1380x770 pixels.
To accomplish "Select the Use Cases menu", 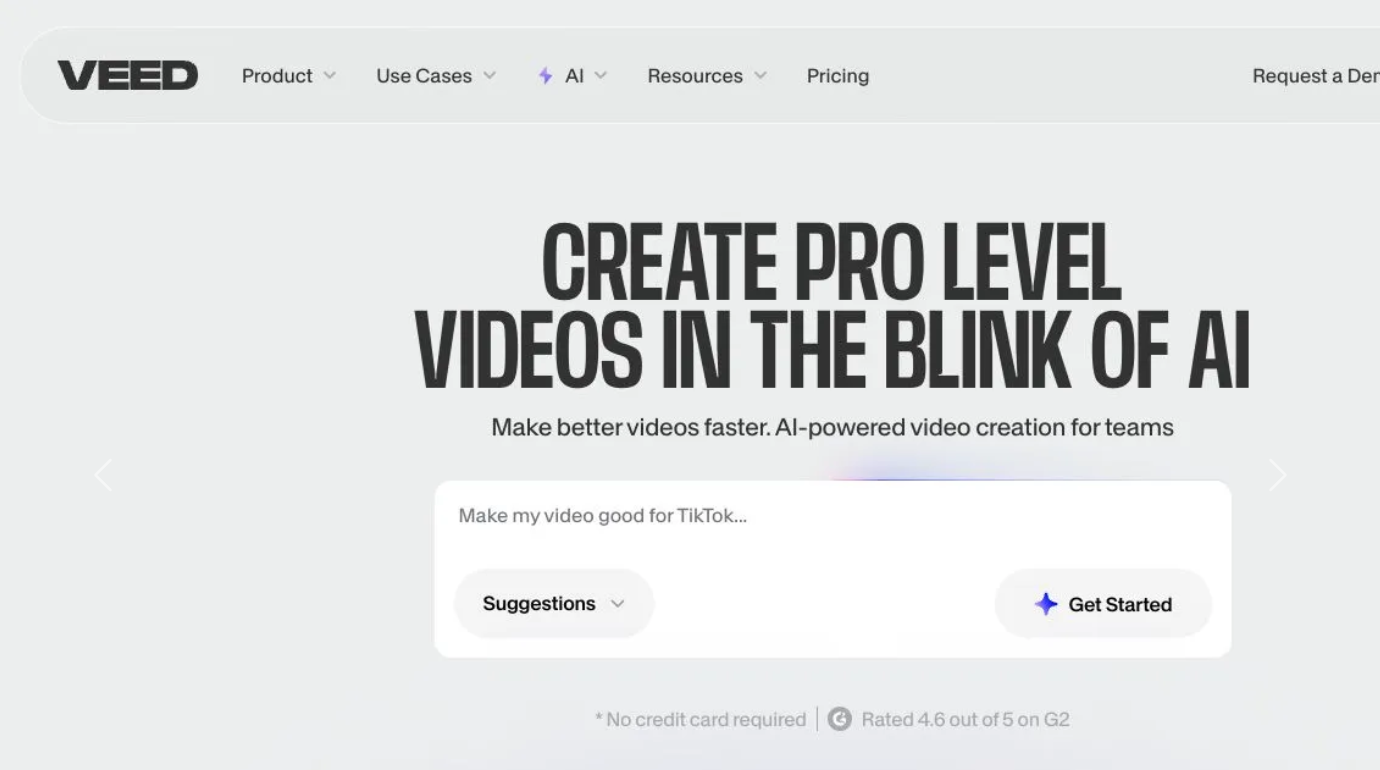I will click(424, 76).
